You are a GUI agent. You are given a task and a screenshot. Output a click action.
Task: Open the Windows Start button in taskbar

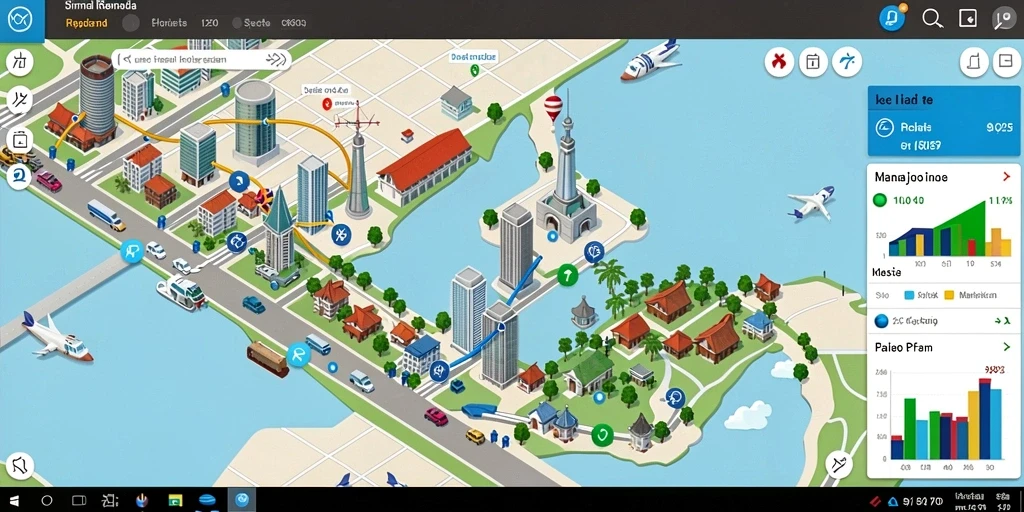click(x=14, y=500)
